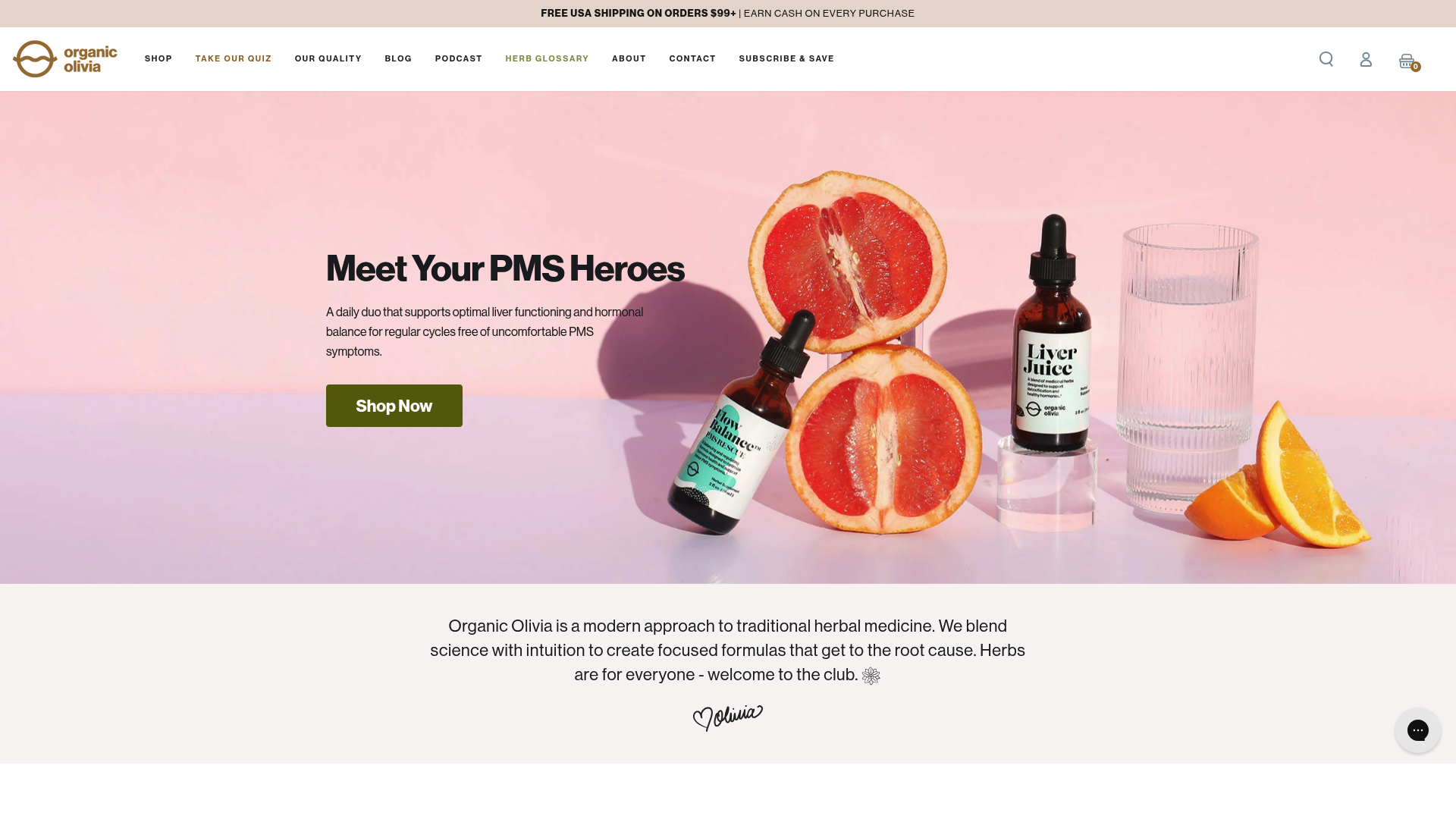Click the Olivia handwritten signature
Screen dimensions: 1456x819
pos(728,717)
